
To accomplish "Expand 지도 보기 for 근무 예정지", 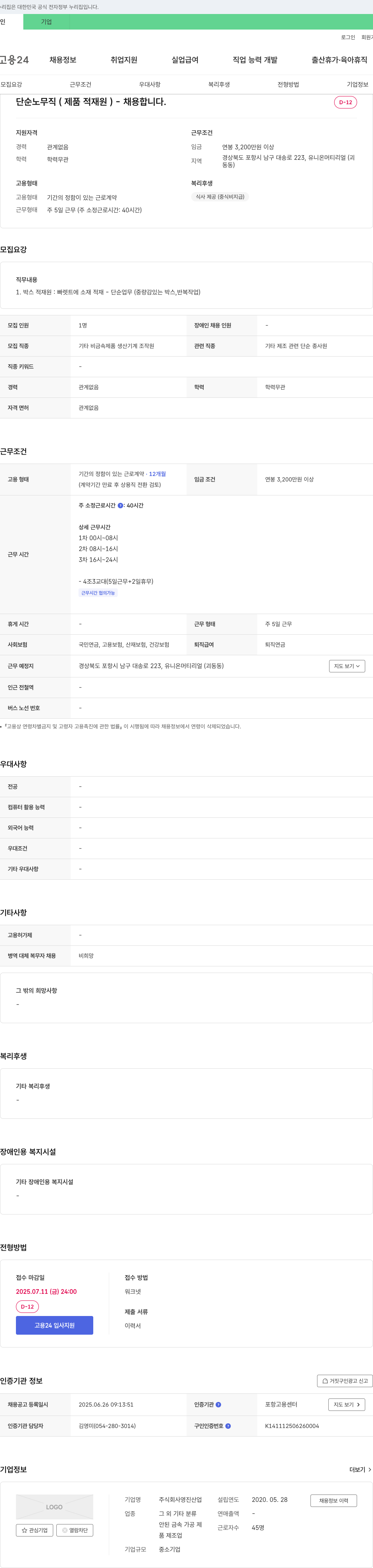I will click(347, 666).
